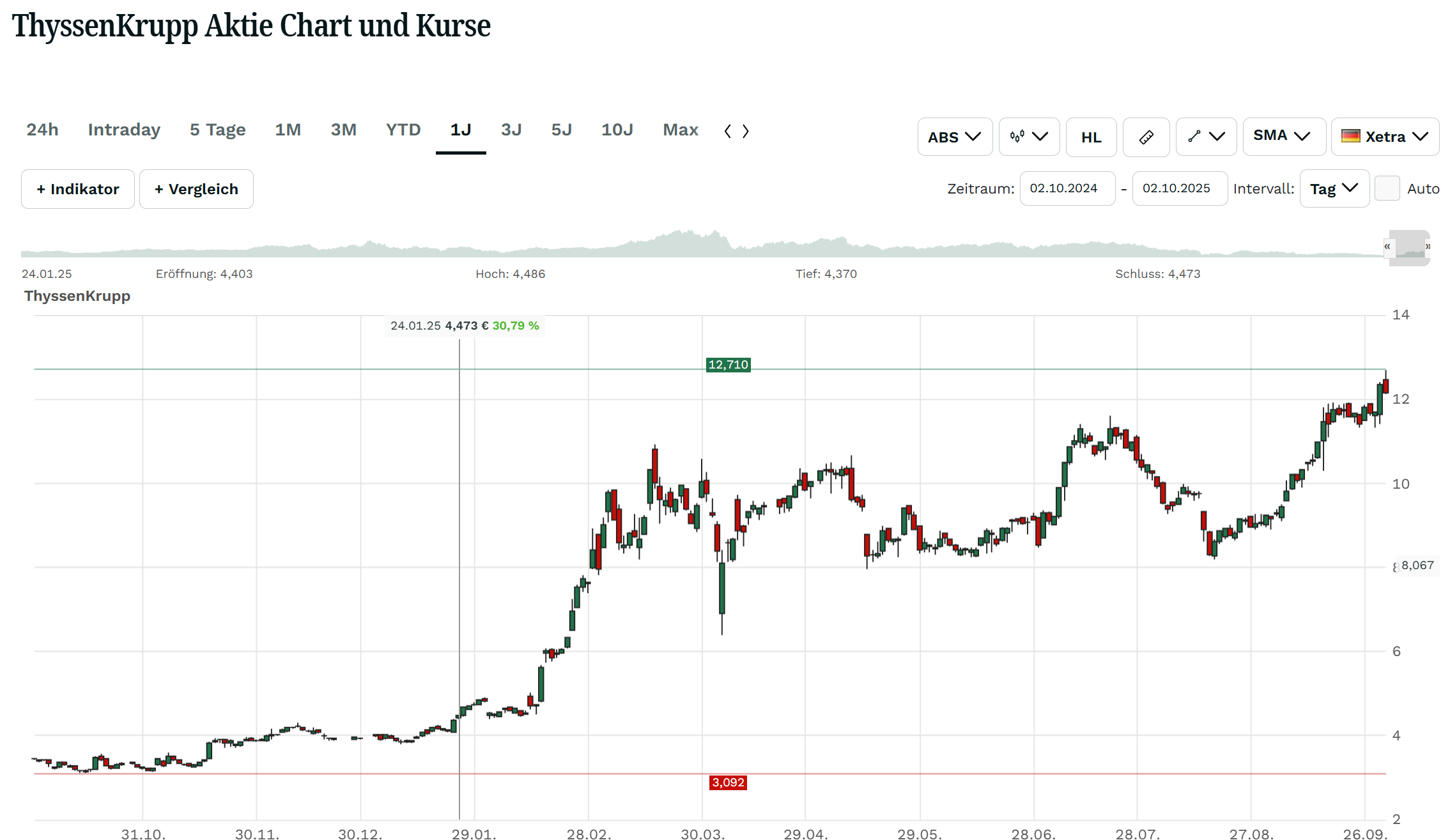Click the + Vergleich button

[196, 189]
